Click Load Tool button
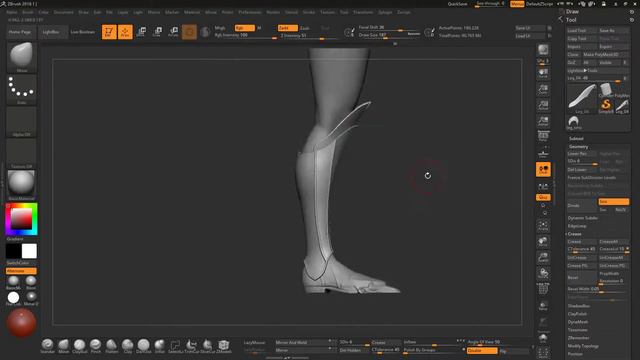This screenshot has width=640, height=360. point(582,31)
